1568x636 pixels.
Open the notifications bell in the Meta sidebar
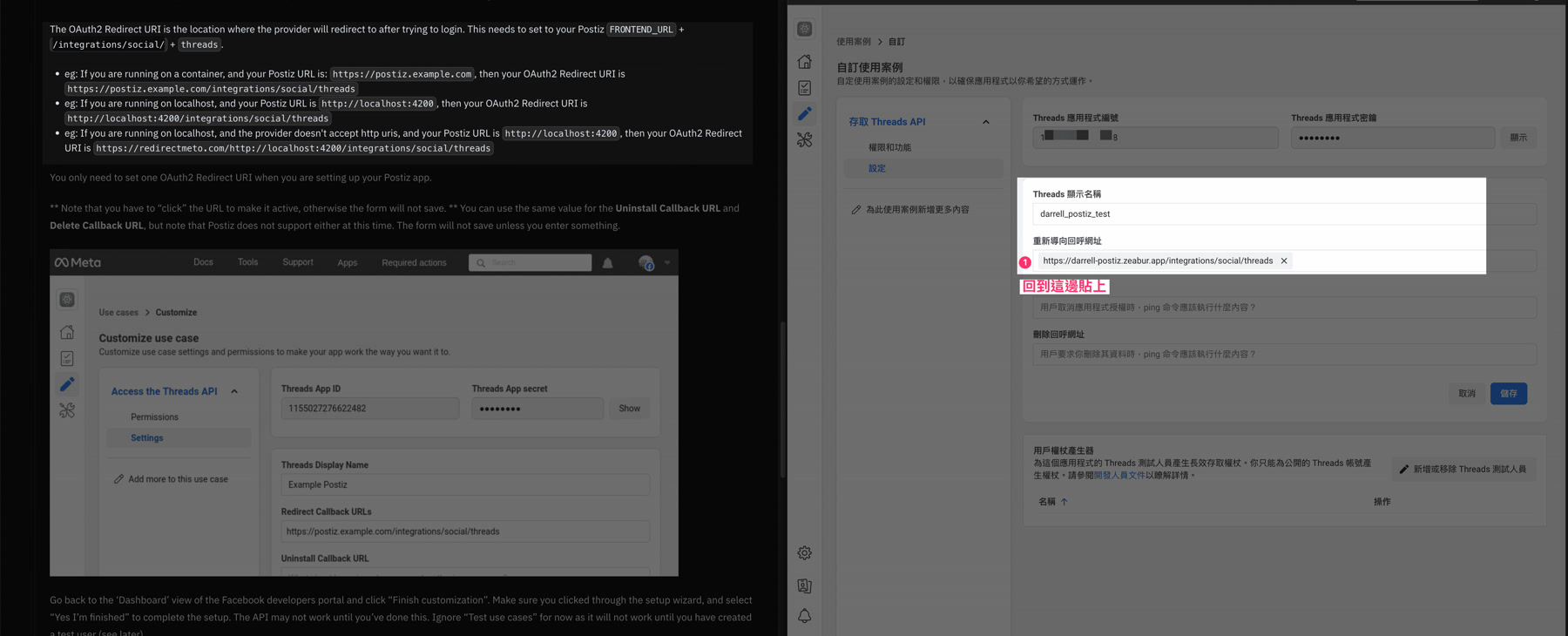tap(804, 616)
